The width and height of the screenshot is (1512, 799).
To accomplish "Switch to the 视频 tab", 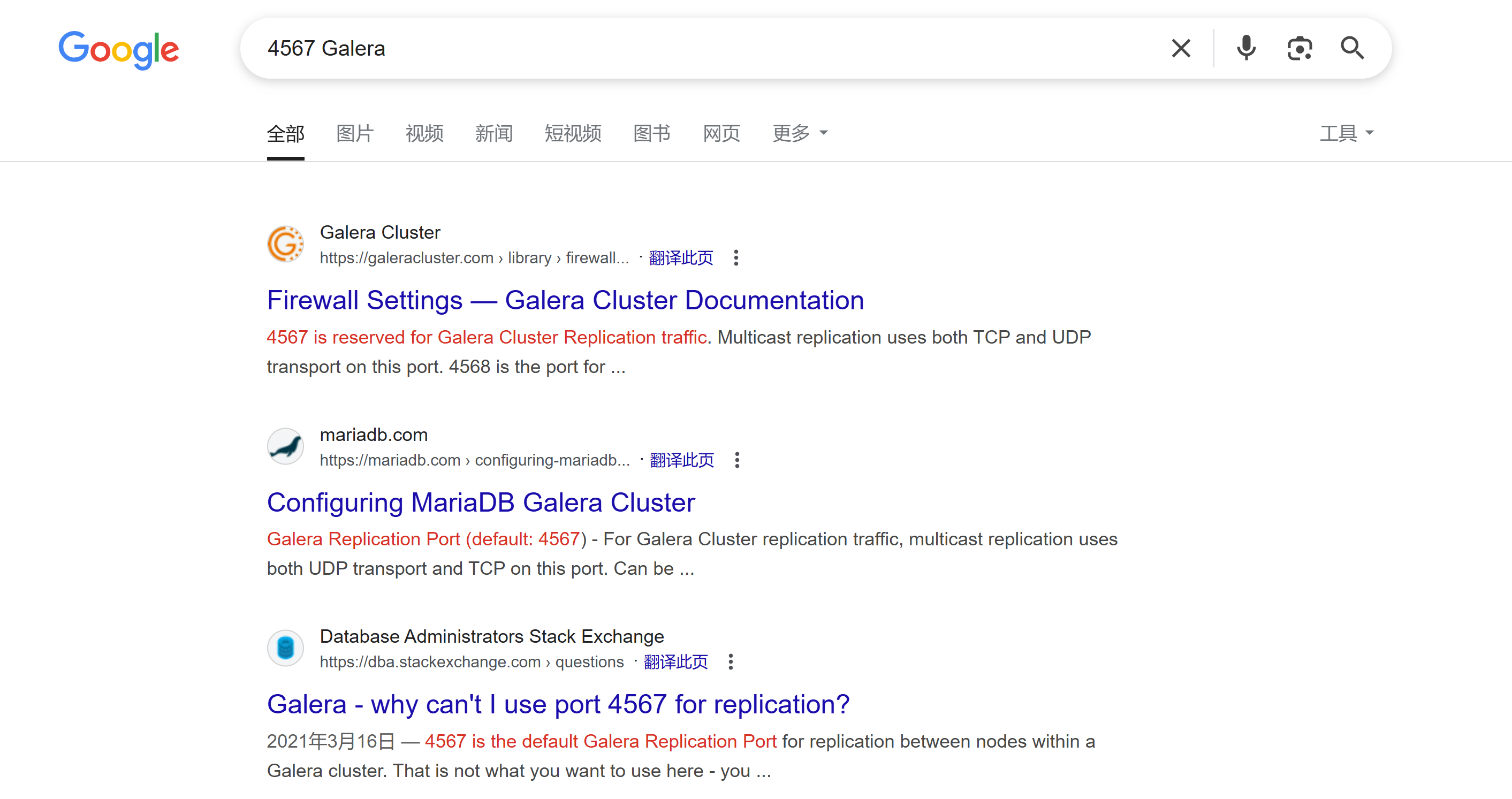I will pyautogui.click(x=424, y=134).
